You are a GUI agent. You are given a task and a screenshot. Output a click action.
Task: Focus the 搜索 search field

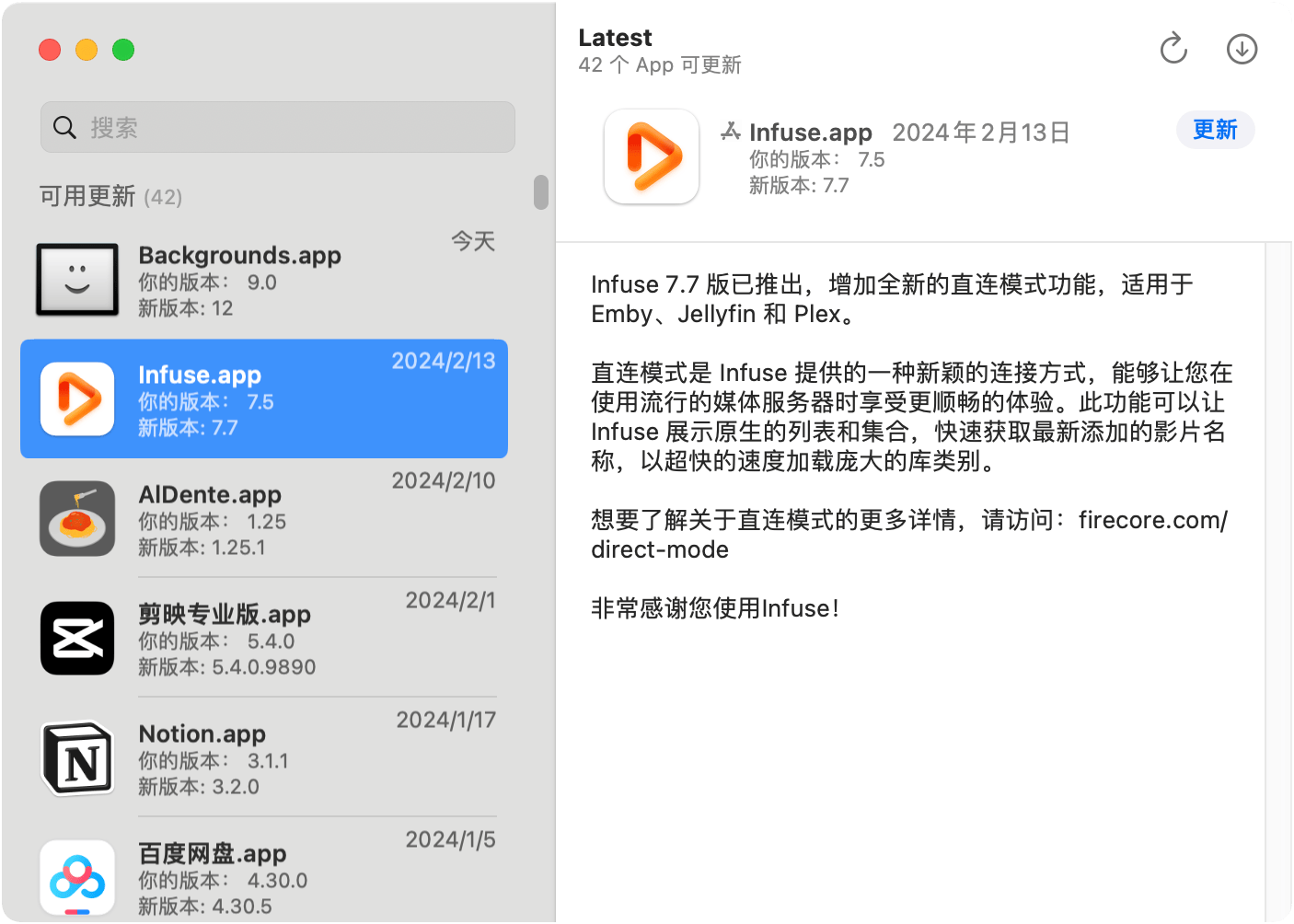click(277, 127)
